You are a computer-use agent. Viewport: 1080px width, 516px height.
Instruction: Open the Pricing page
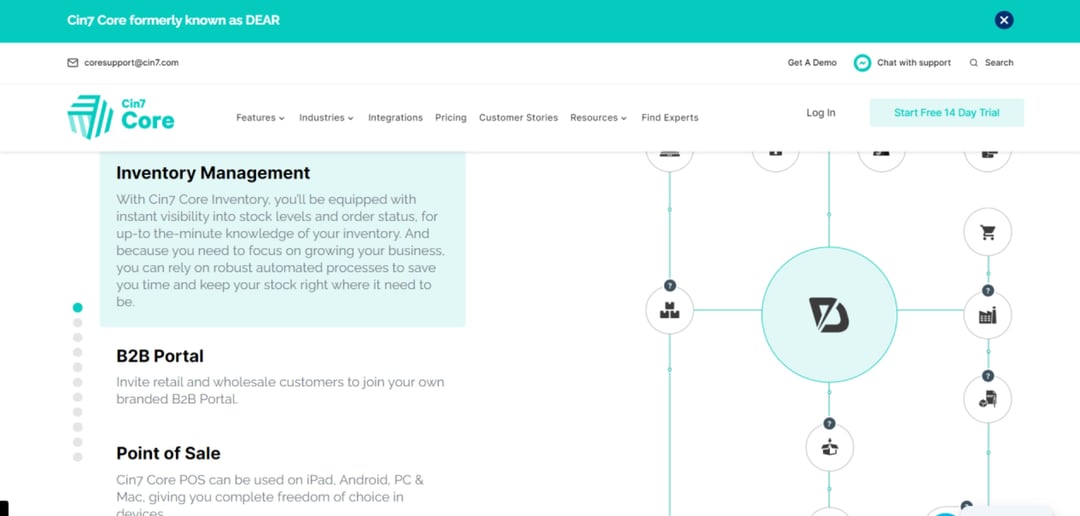point(450,118)
